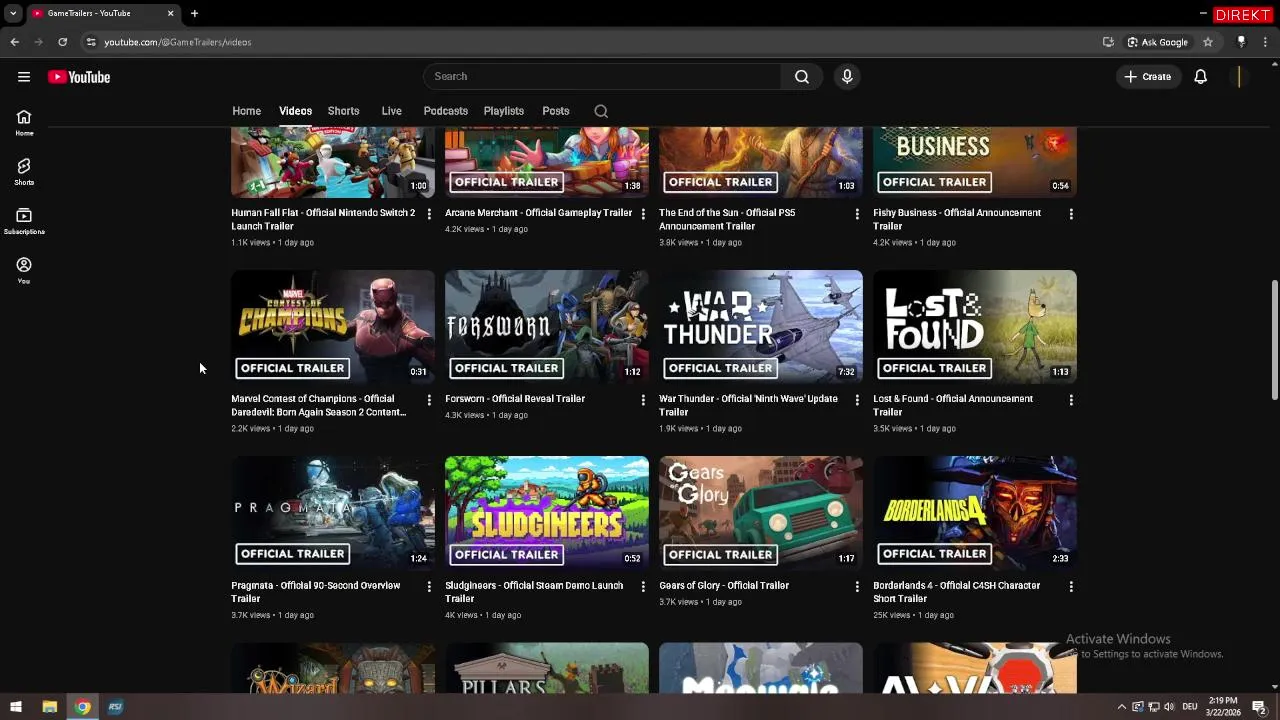Open more options for Borderlands 4 video
The height and width of the screenshot is (720, 1280).
pyautogui.click(x=1071, y=587)
